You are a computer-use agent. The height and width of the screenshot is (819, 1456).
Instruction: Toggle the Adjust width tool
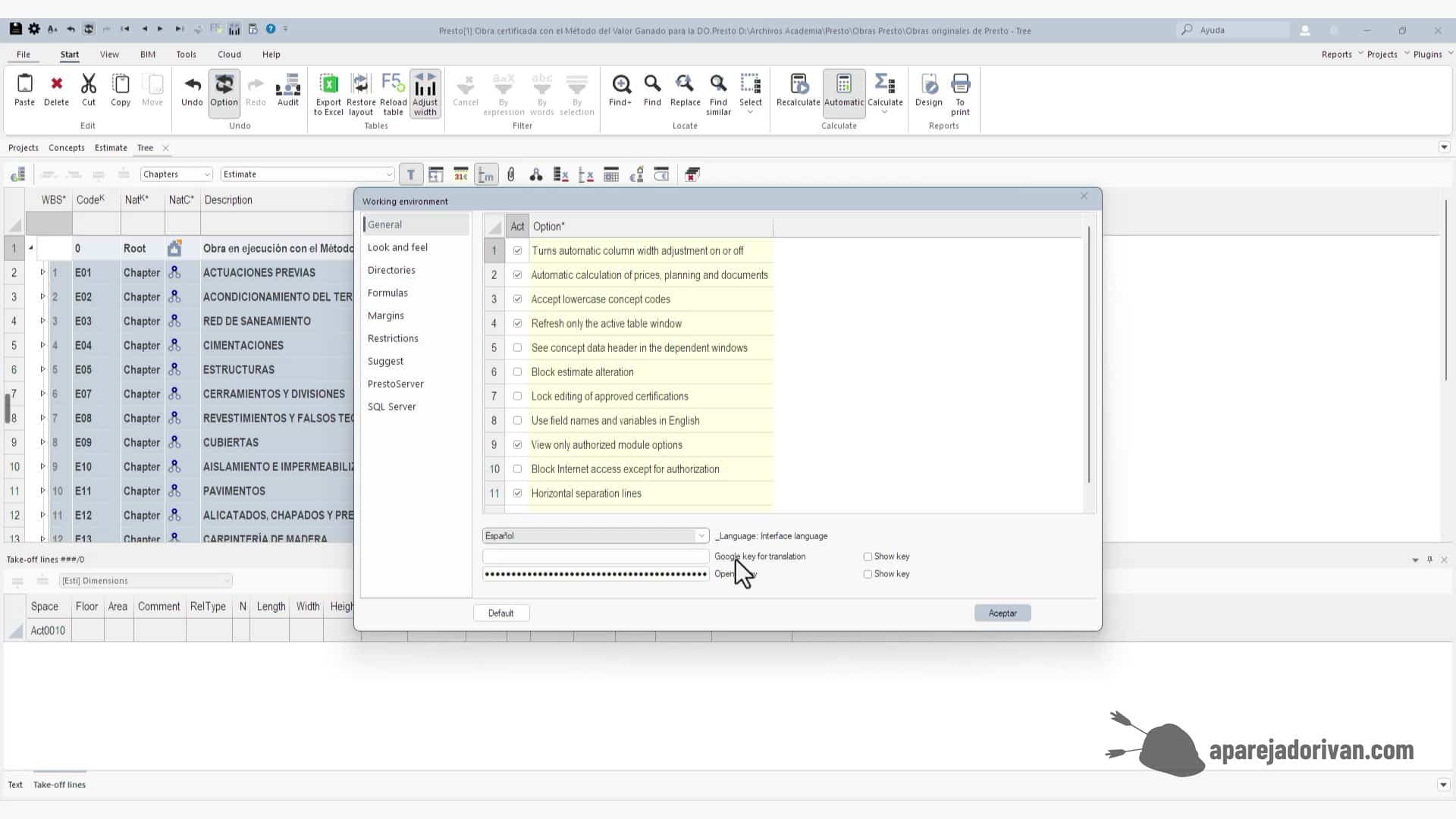click(x=425, y=94)
